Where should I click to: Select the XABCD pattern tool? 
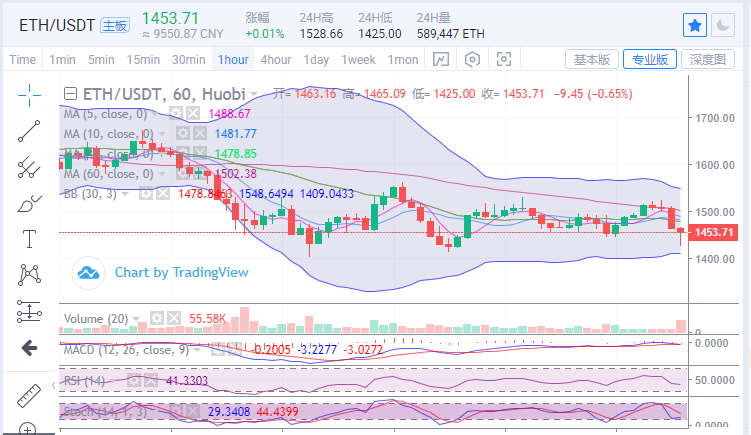[29, 275]
